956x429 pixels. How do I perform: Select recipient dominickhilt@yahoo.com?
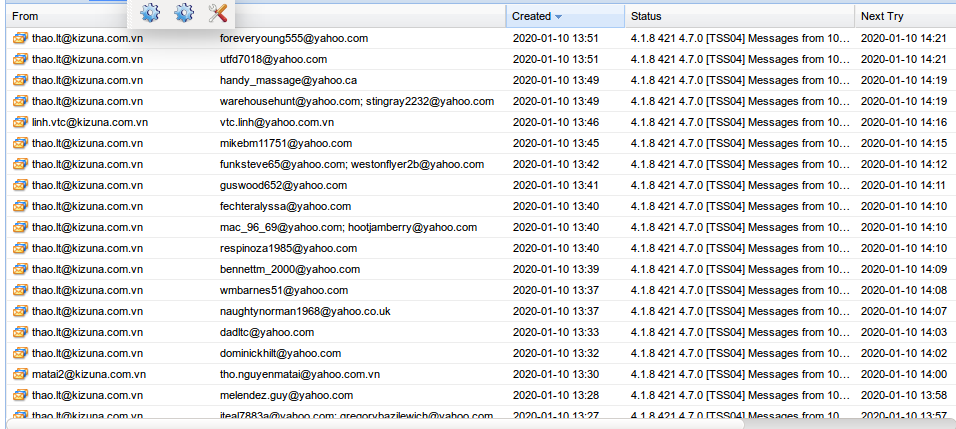click(280, 353)
